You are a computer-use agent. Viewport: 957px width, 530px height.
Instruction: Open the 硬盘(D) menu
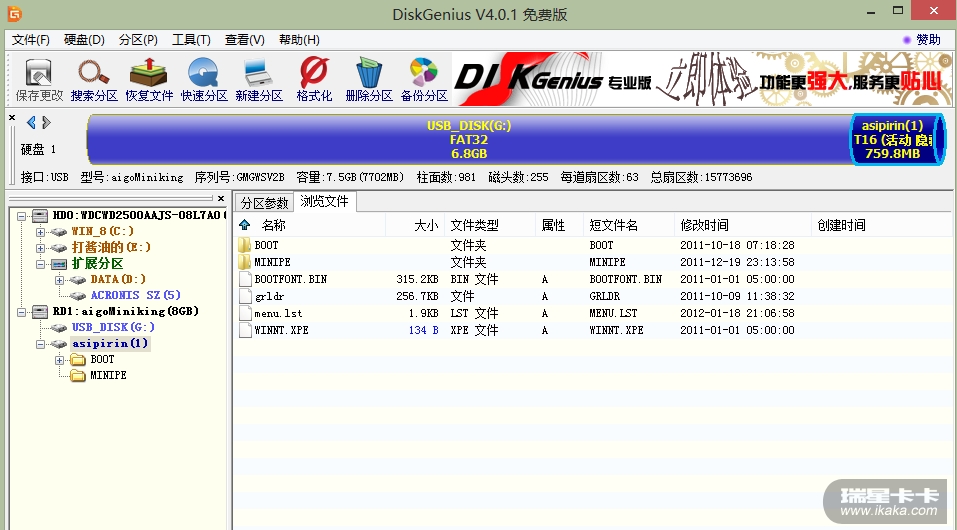[x=84, y=40]
